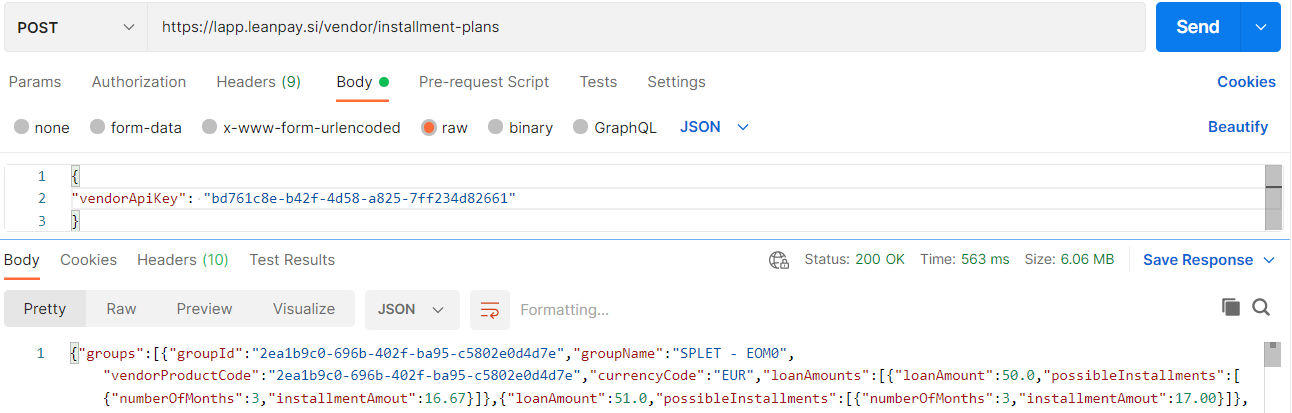This screenshot has height=413, width=1292.
Task: Open the Cookies link at right
Action: point(1246,82)
